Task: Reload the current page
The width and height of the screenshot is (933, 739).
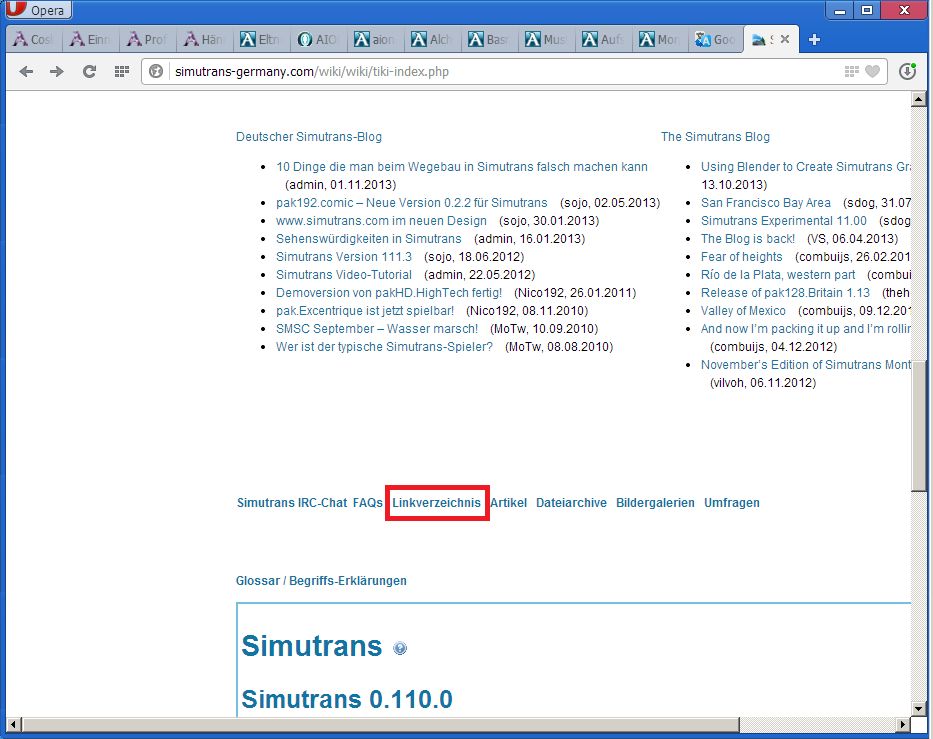Action: tap(89, 71)
